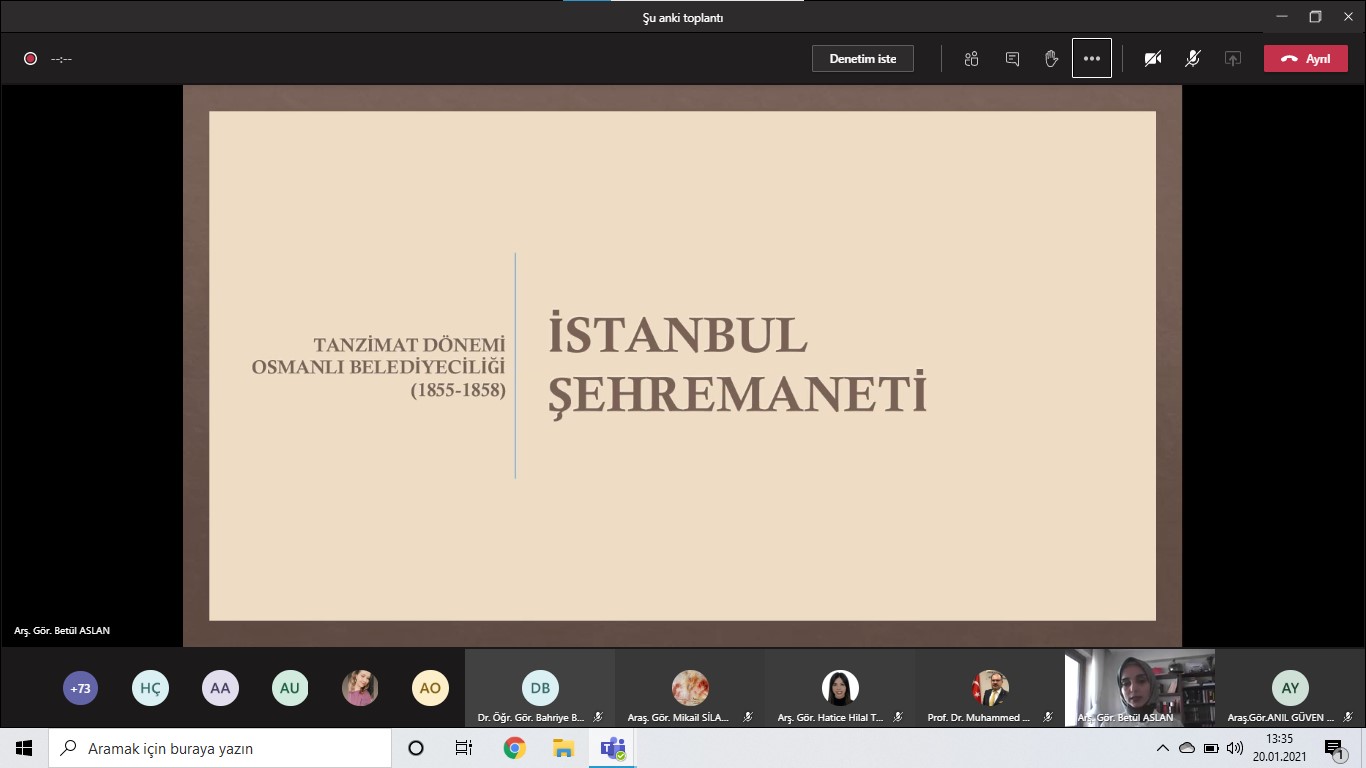The height and width of the screenshot is (768, 1366).
Task: Unmute the microphone
Action: (1193, 59)
